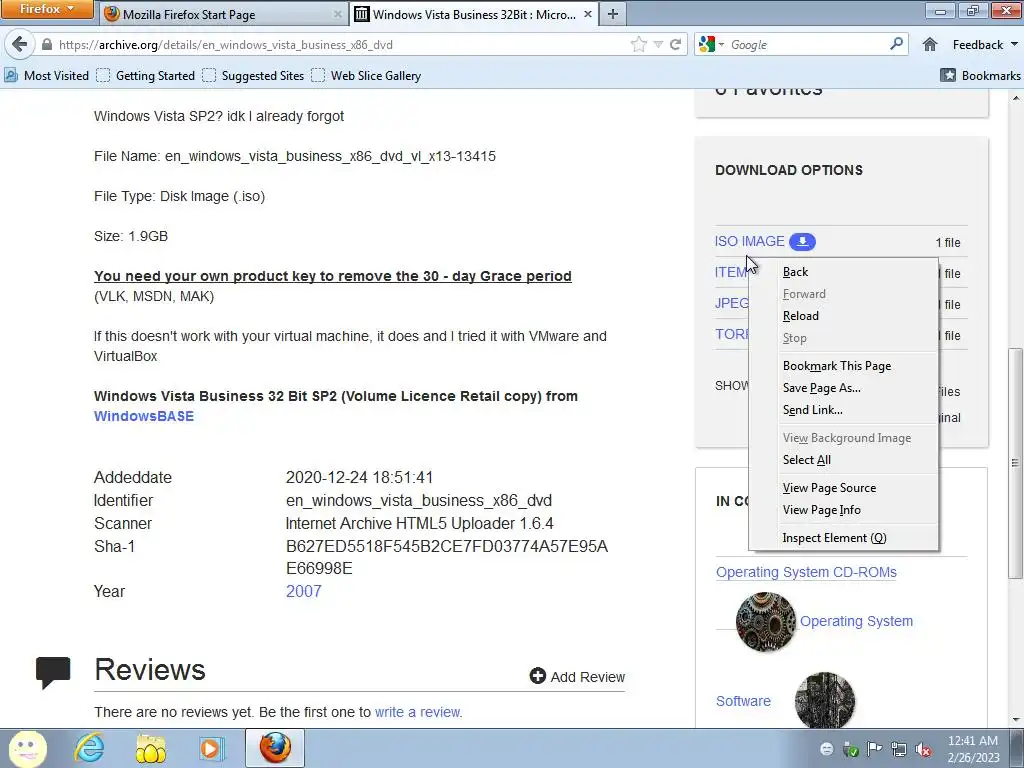The width and height of the screenshot is (1024, 768).
Task: Click the Back arrow navigation button
Action: tap(20, 44)
